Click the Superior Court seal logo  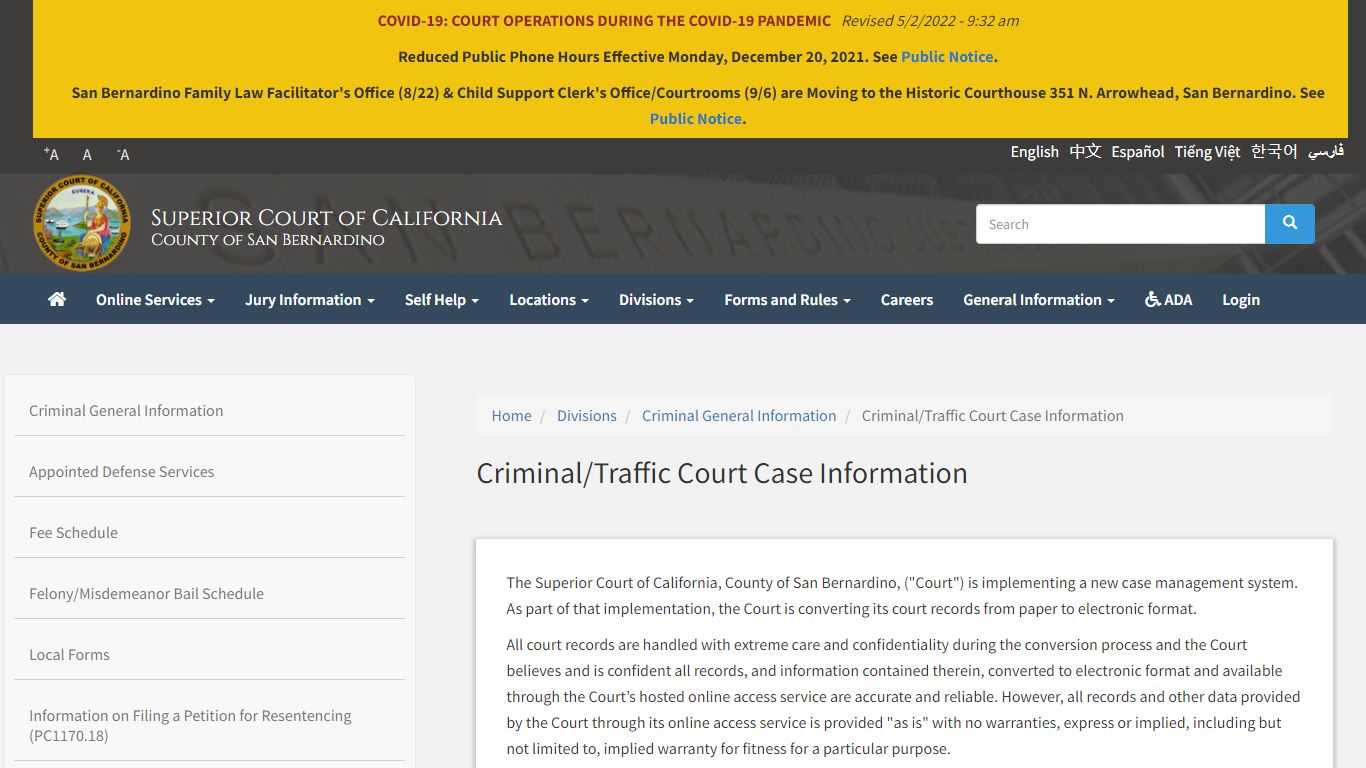(81, 222)
